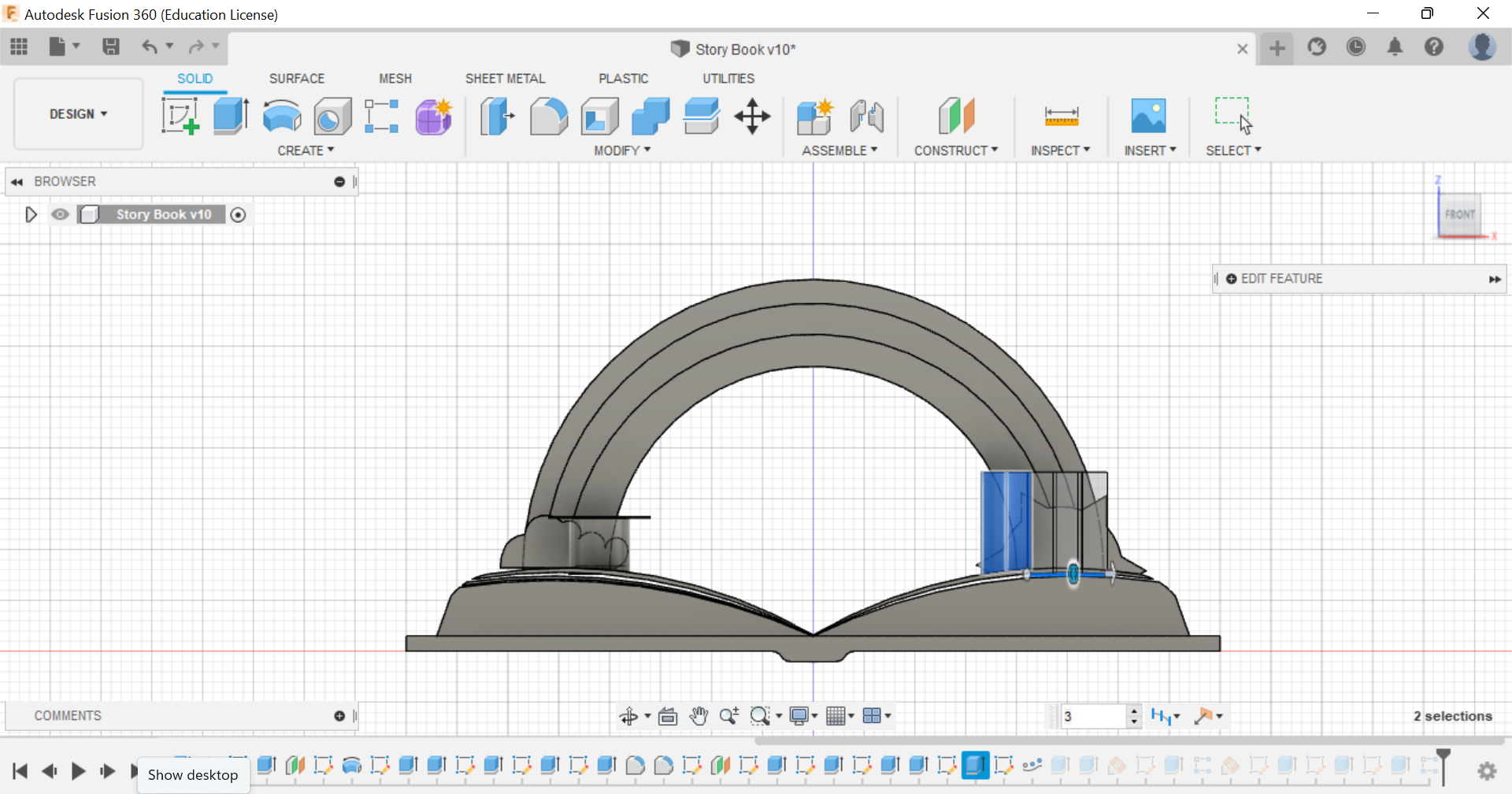Toggle visibility eye for Story Book v10
This screenshot has width=1512, height=794.
60,214
